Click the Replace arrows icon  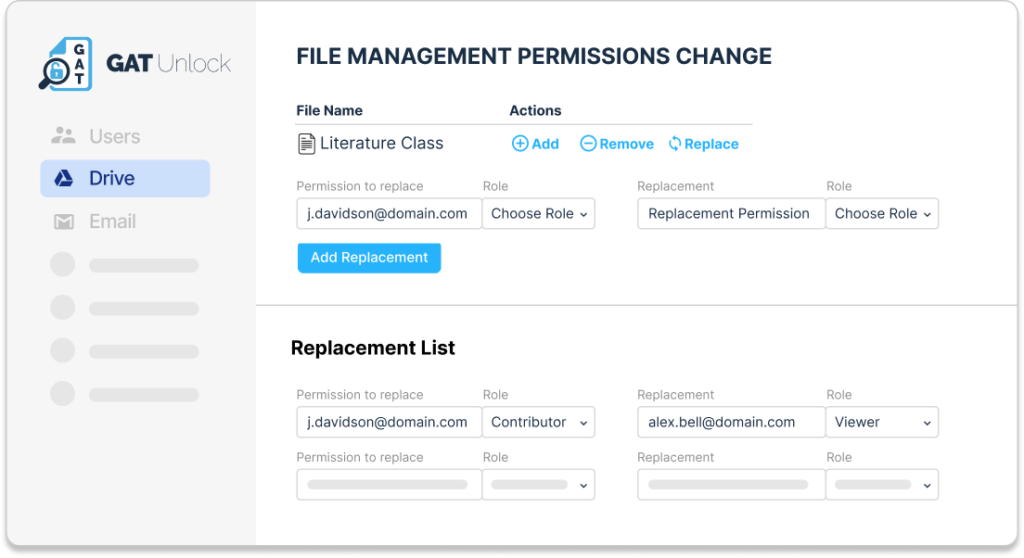[x=675, y=144]
